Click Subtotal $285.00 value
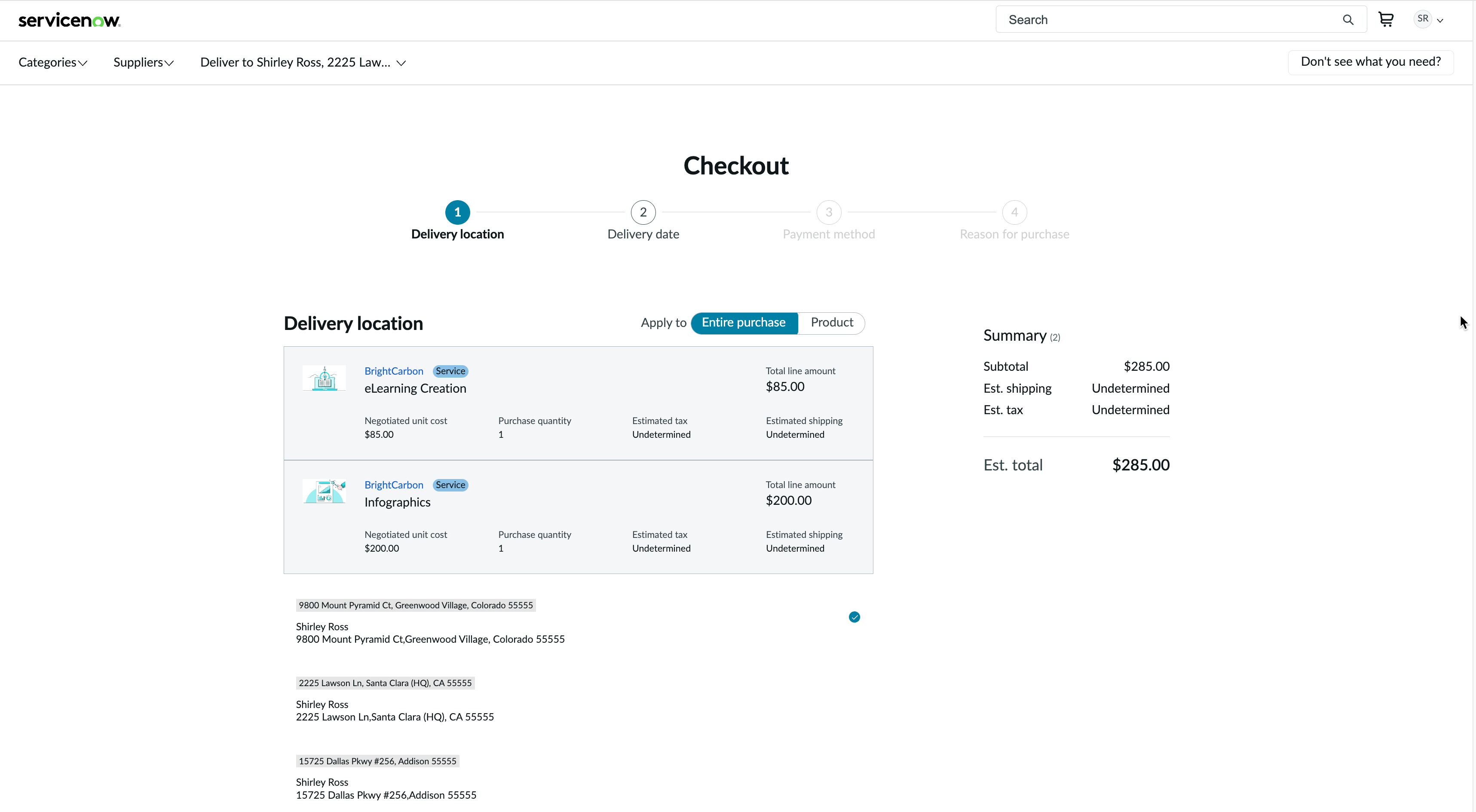 click(1146, 366)
